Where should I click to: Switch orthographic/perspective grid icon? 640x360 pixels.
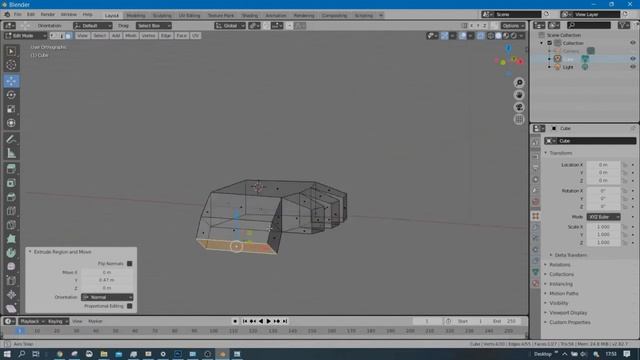(519, 120)
